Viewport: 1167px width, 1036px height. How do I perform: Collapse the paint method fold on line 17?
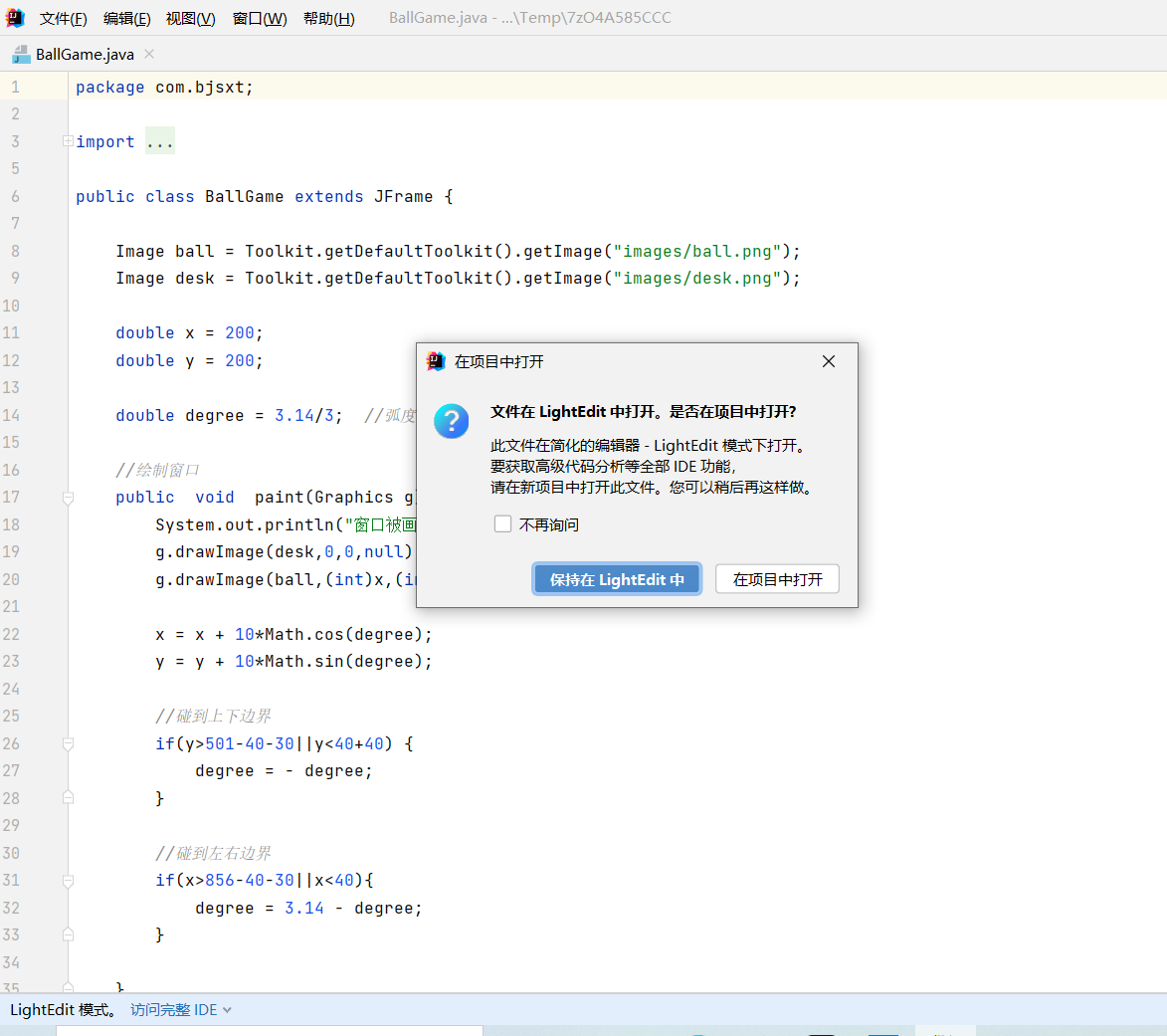click(x=68, y=498)
